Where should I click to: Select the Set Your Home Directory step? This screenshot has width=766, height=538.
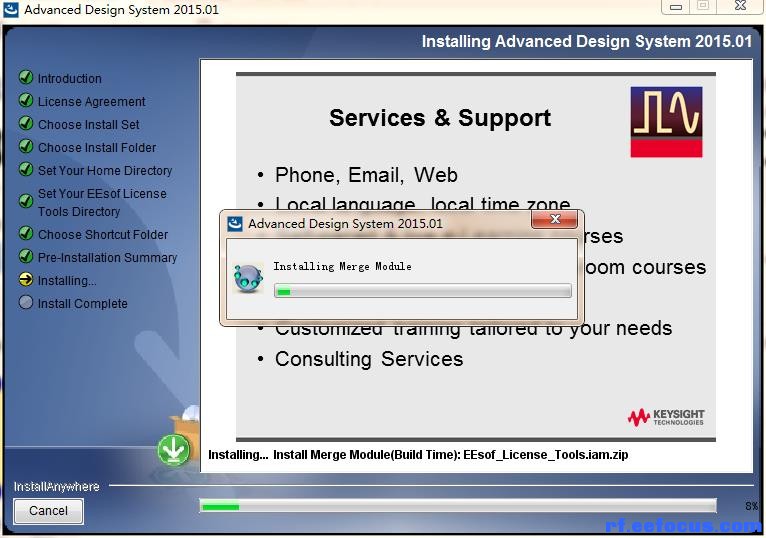pos(105,171)
